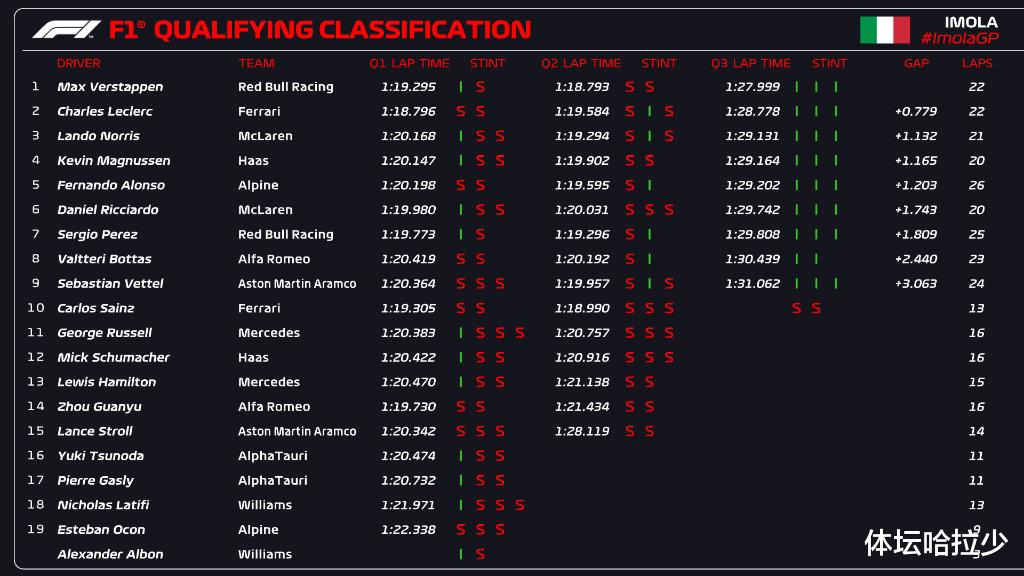1024x576 pixels.
Task: Click the GAP column header
Action: coord(916,63)
